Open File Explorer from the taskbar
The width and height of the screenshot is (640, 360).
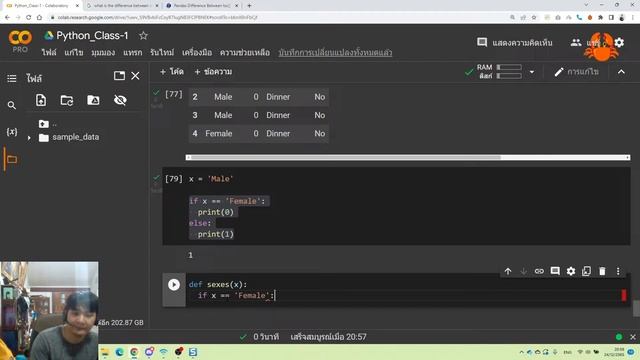pyautogui.click(x=105, y=352)
